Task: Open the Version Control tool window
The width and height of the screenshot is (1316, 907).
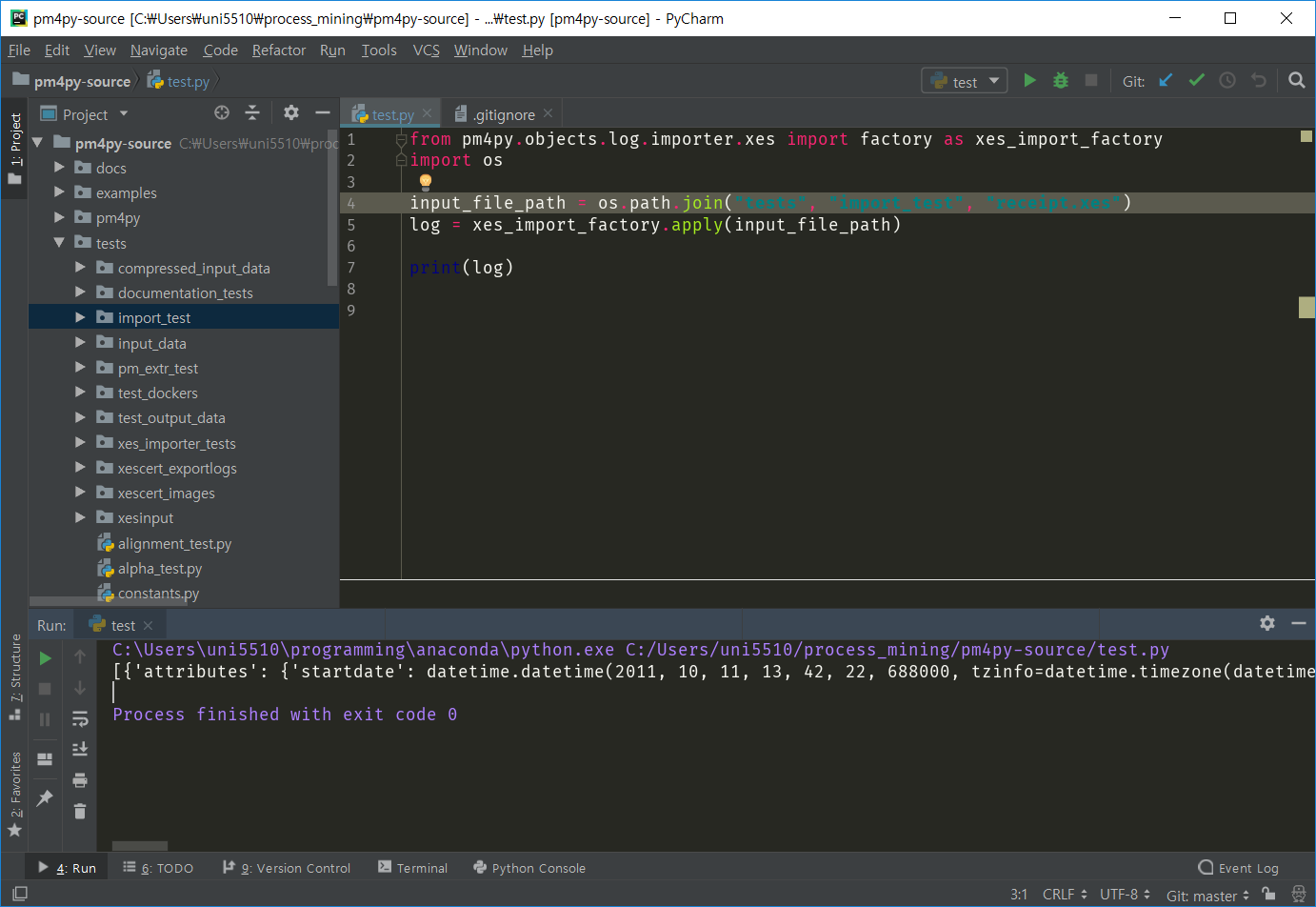Action: tap(287, 868)
